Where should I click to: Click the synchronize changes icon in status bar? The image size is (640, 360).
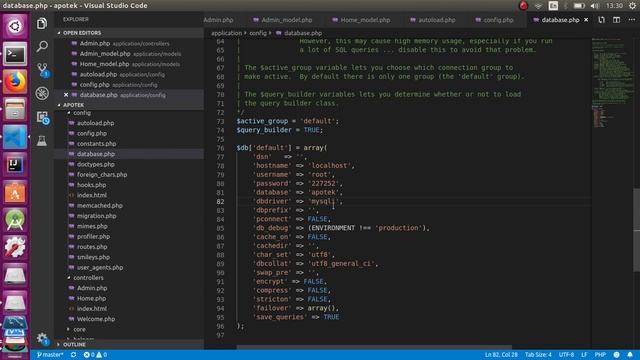(x=73, y=355)
